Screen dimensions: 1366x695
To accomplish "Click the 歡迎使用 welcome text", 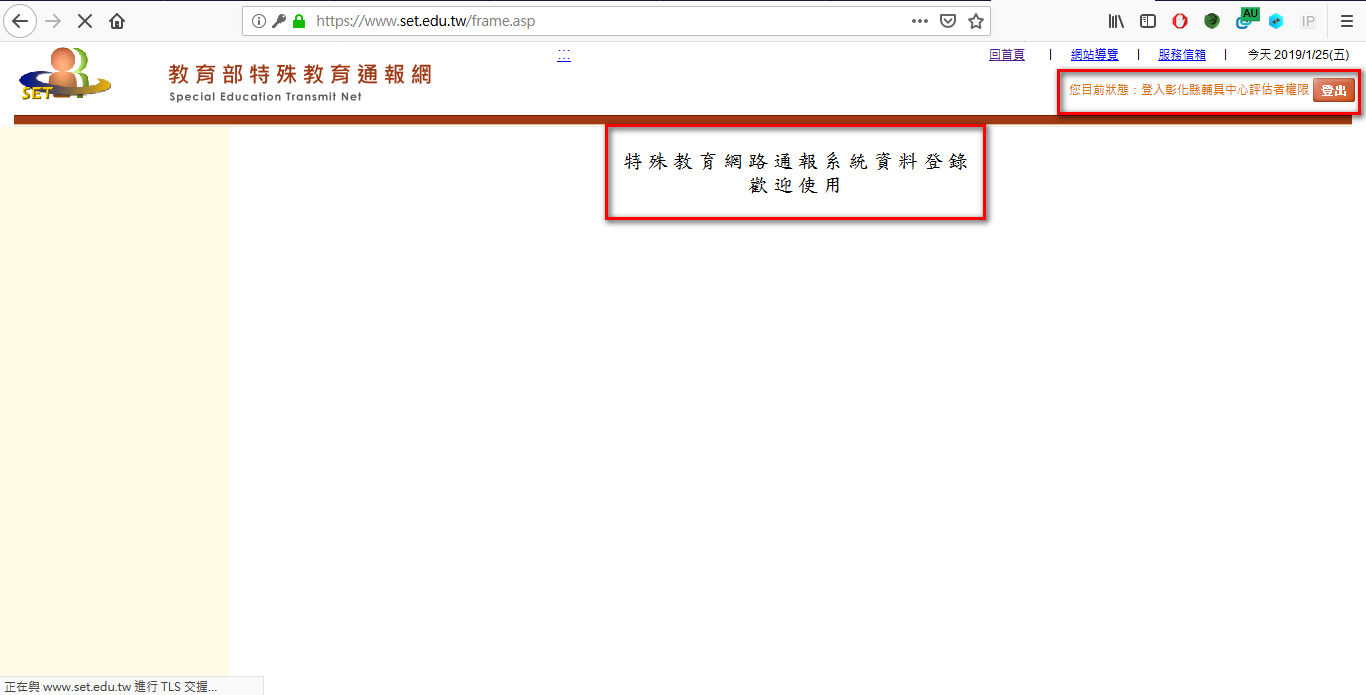I will click(x=796, y=186).
